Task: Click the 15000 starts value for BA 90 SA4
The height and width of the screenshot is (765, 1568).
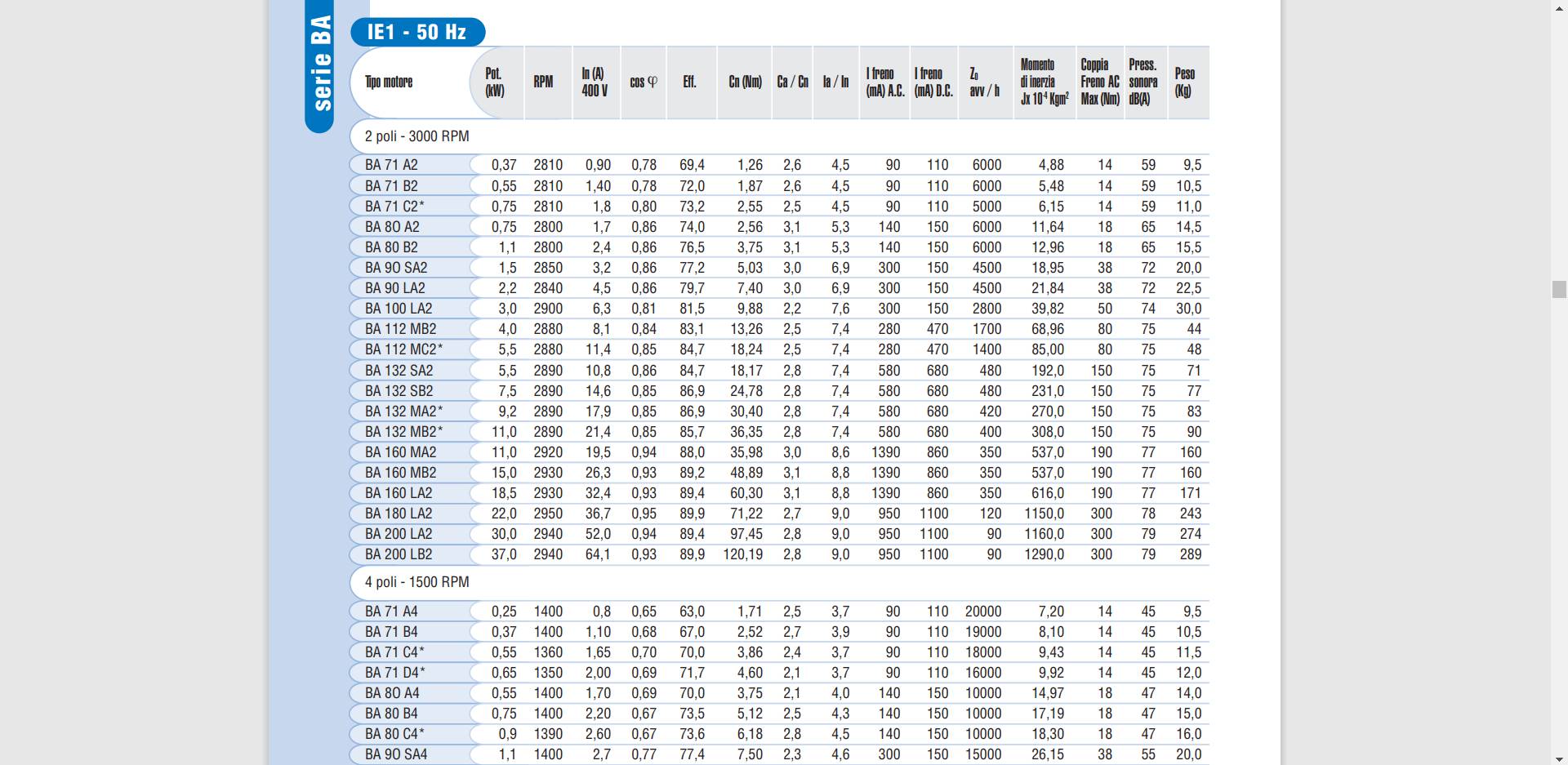Action: point(983,754)
